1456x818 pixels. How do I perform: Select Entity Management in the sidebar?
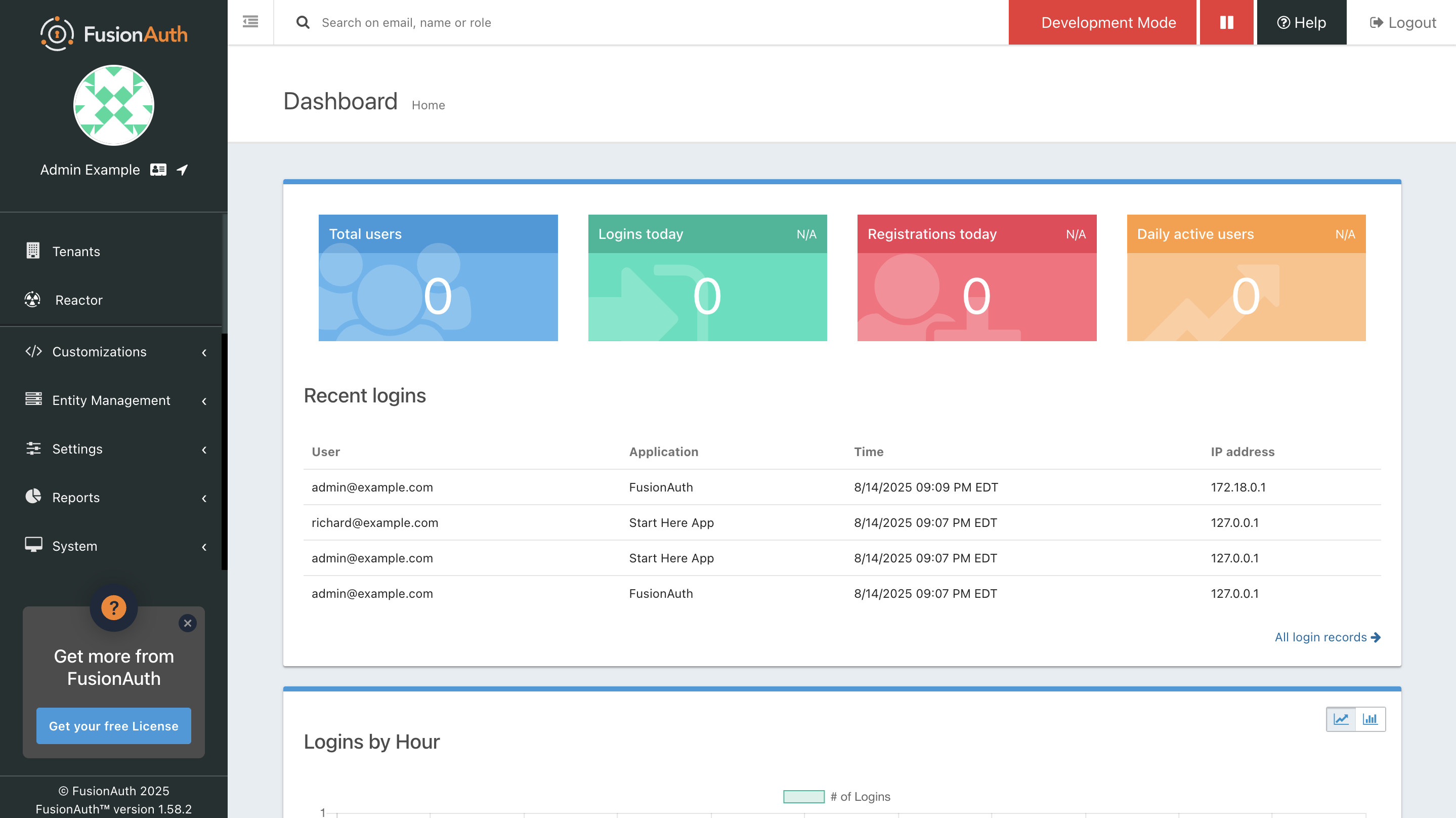tap(111, 400)
